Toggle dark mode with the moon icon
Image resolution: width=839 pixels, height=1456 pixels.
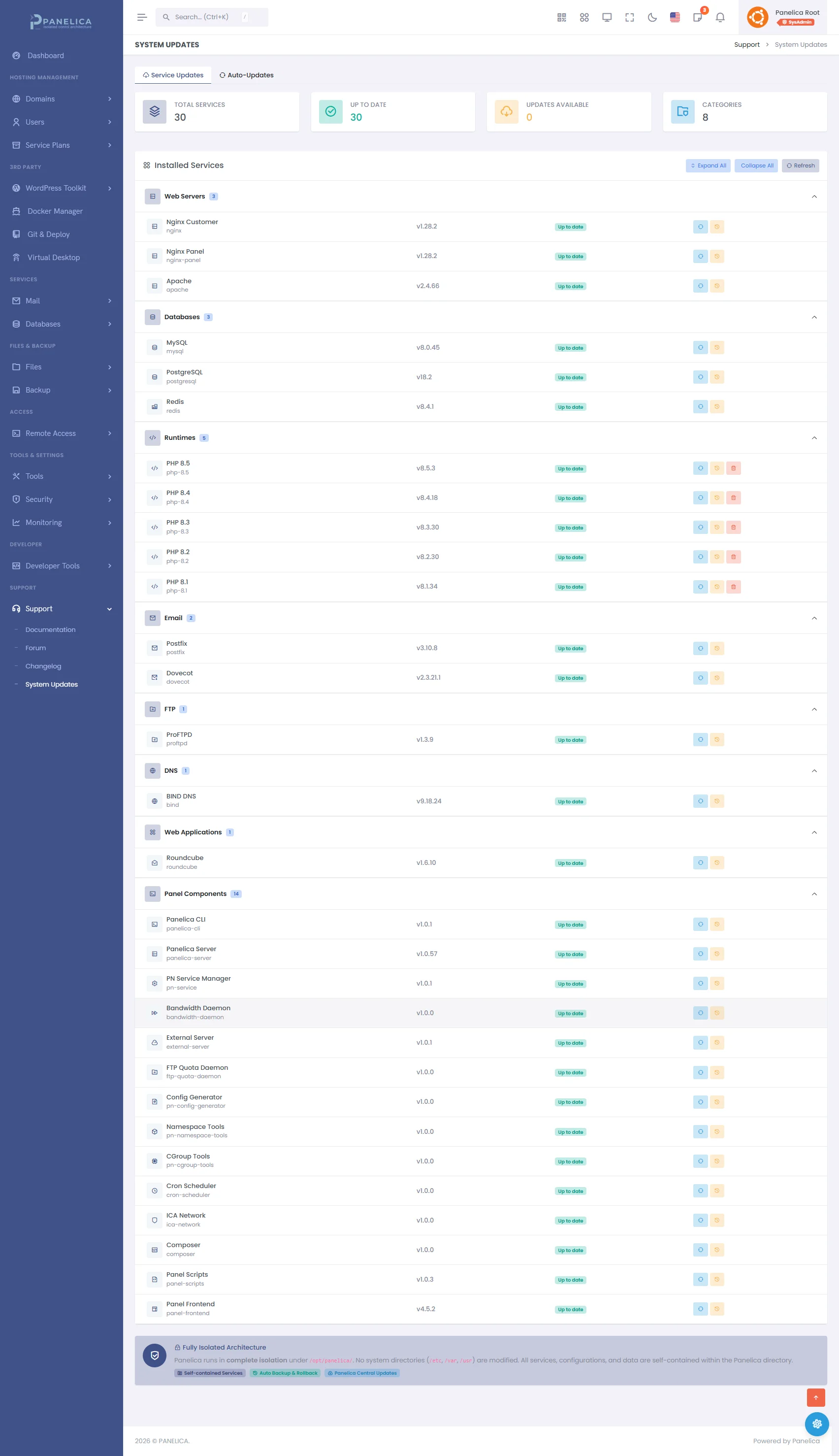pyautogui.click(x=652, y=17)
